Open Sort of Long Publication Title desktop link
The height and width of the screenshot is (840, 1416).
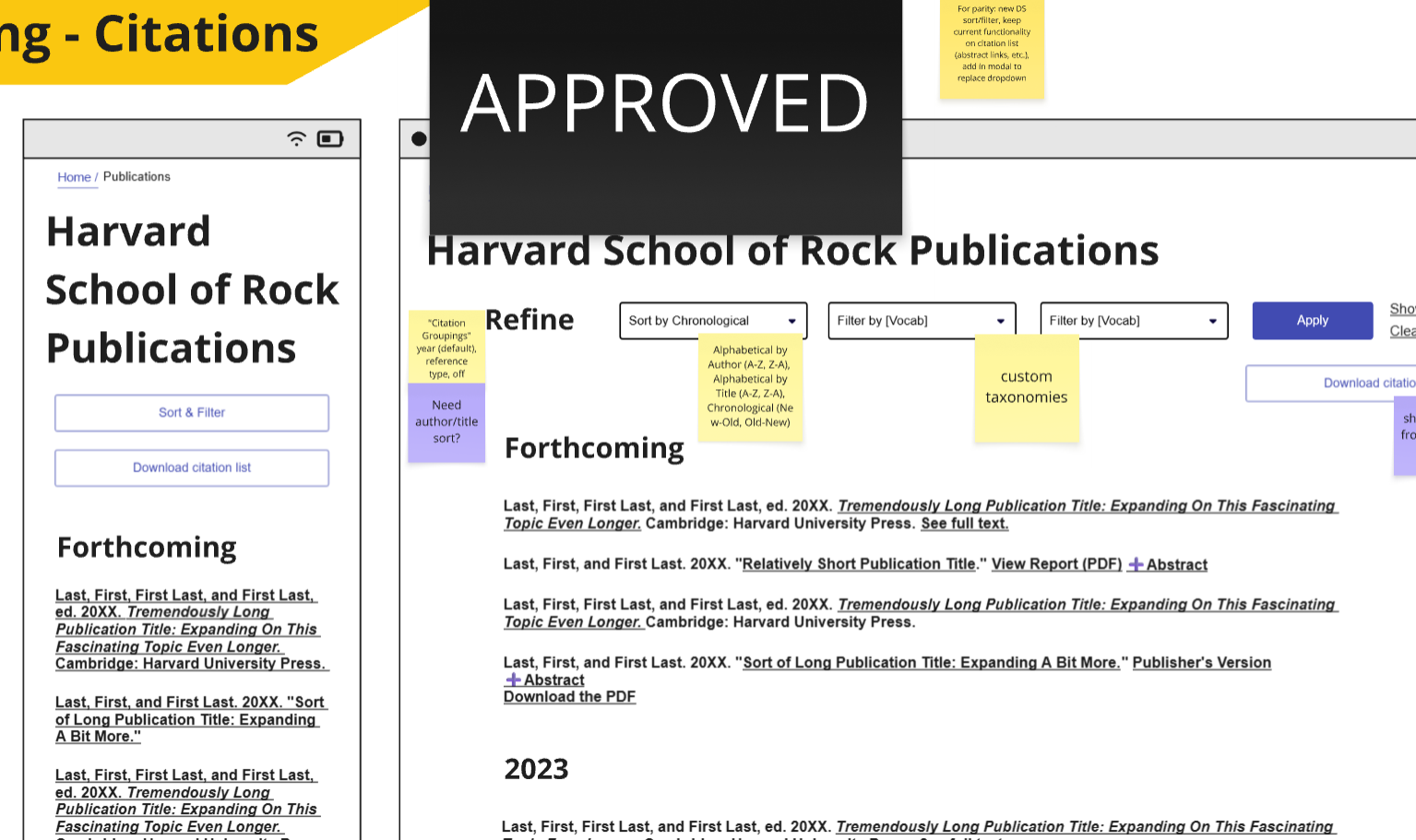pos(931,663)
